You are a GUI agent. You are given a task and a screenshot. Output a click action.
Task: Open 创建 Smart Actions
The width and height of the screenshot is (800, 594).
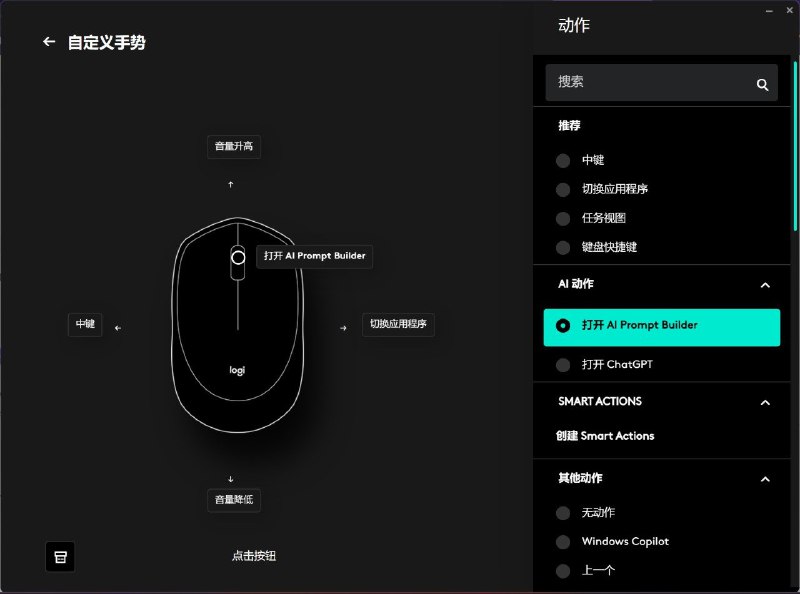pos(606,436)
